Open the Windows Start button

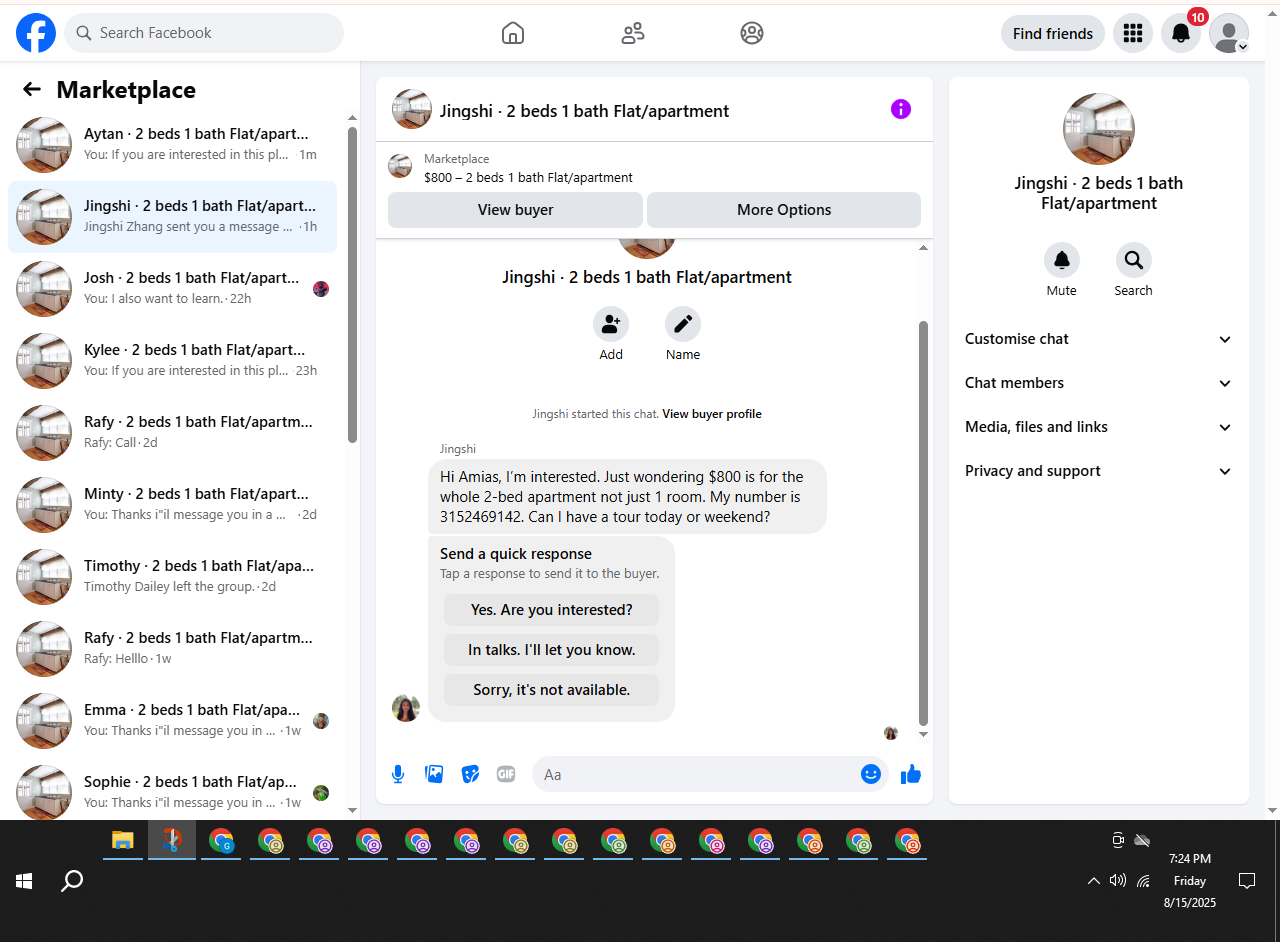point(24,881)
